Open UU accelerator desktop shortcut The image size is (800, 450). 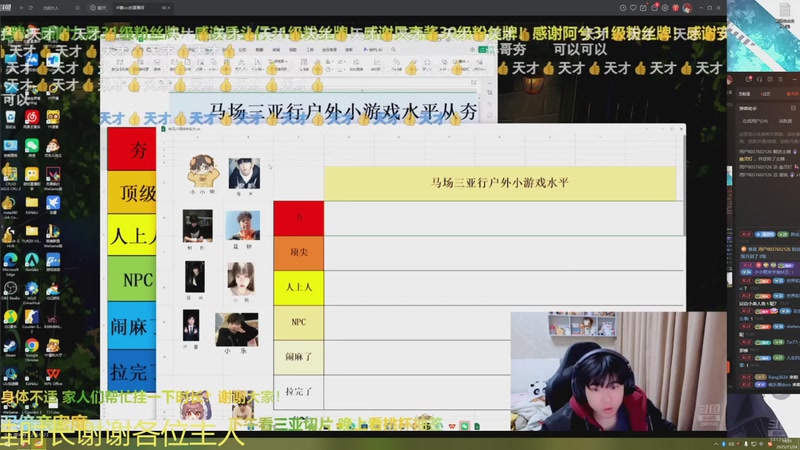(x=10, y=375)
